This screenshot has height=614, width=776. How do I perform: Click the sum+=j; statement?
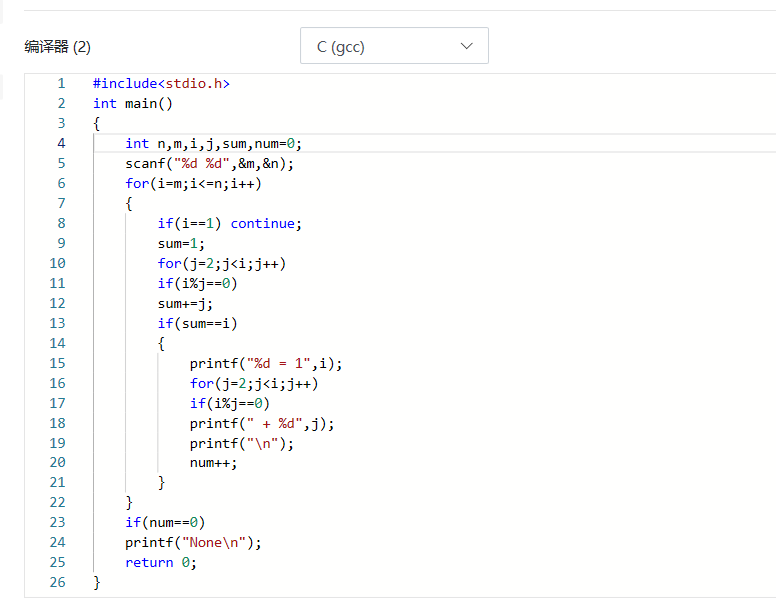[x=185, y=303]
